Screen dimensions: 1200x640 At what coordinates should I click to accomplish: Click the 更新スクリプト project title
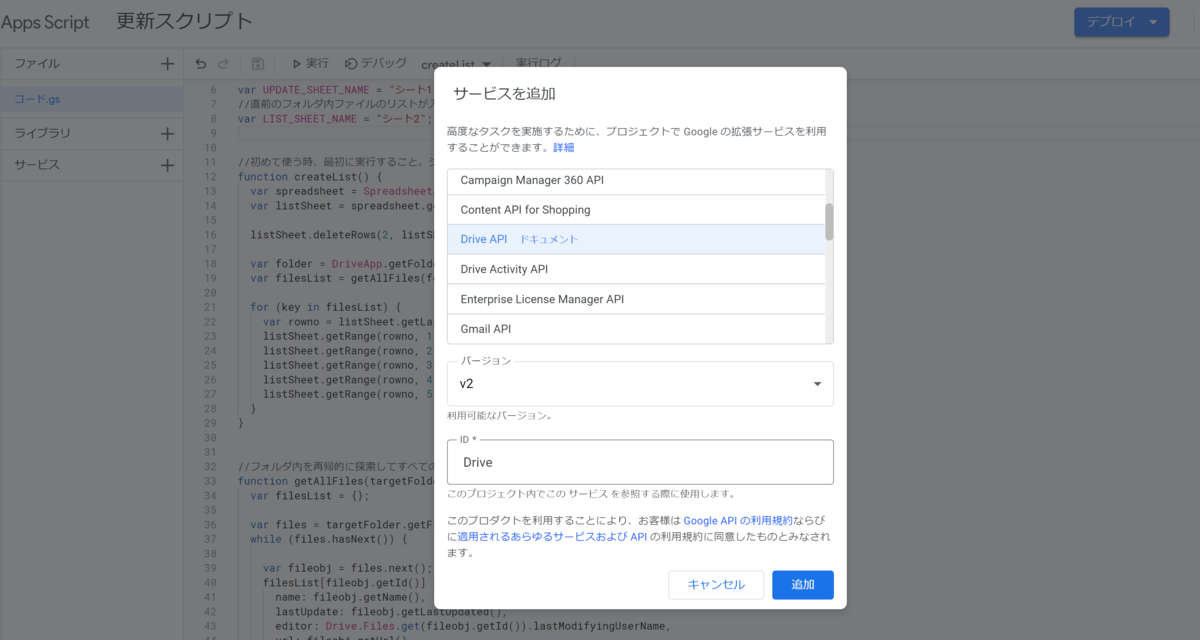[184, 21]
